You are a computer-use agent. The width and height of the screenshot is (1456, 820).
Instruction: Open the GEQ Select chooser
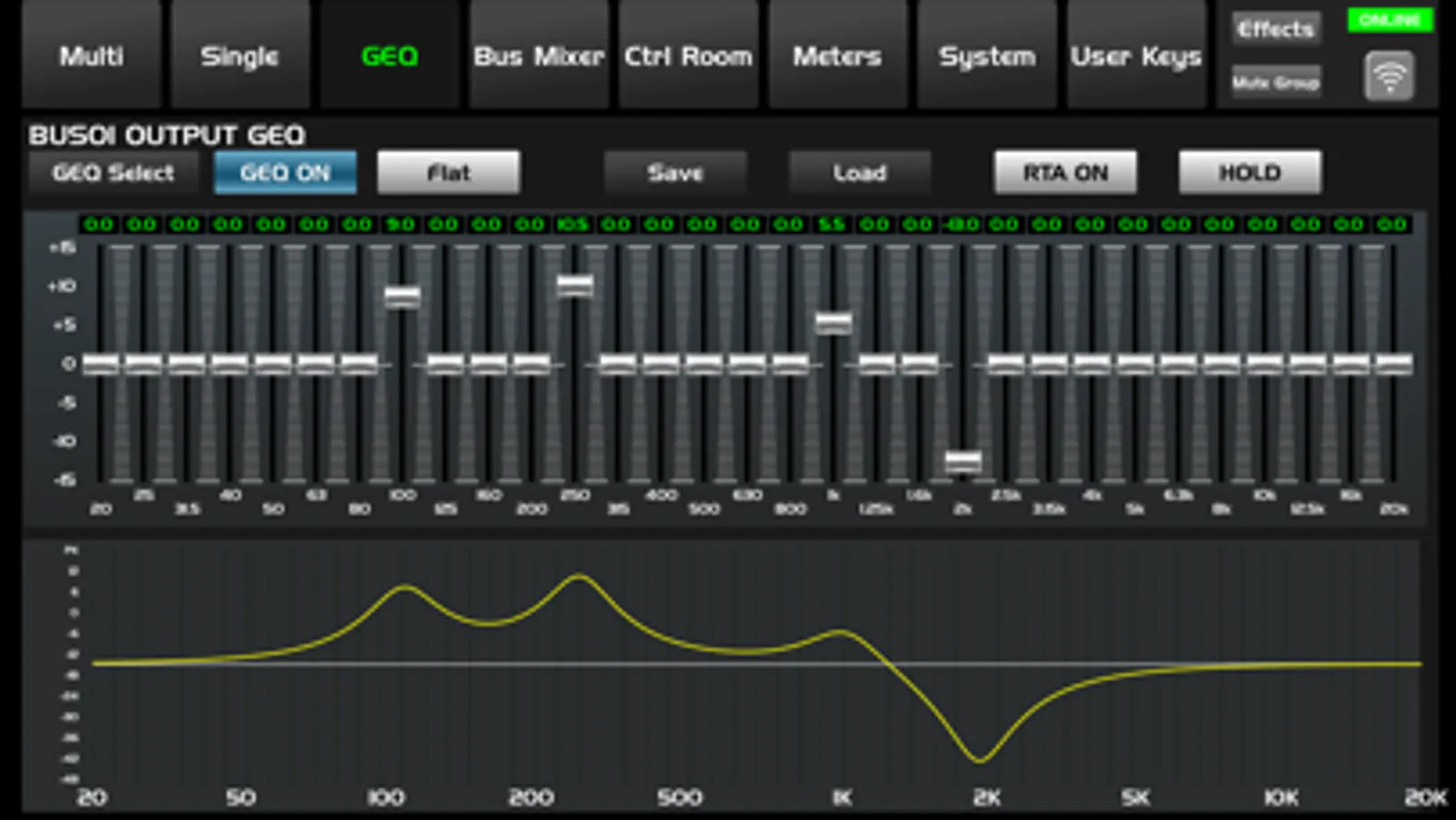[x=113, y=172]
